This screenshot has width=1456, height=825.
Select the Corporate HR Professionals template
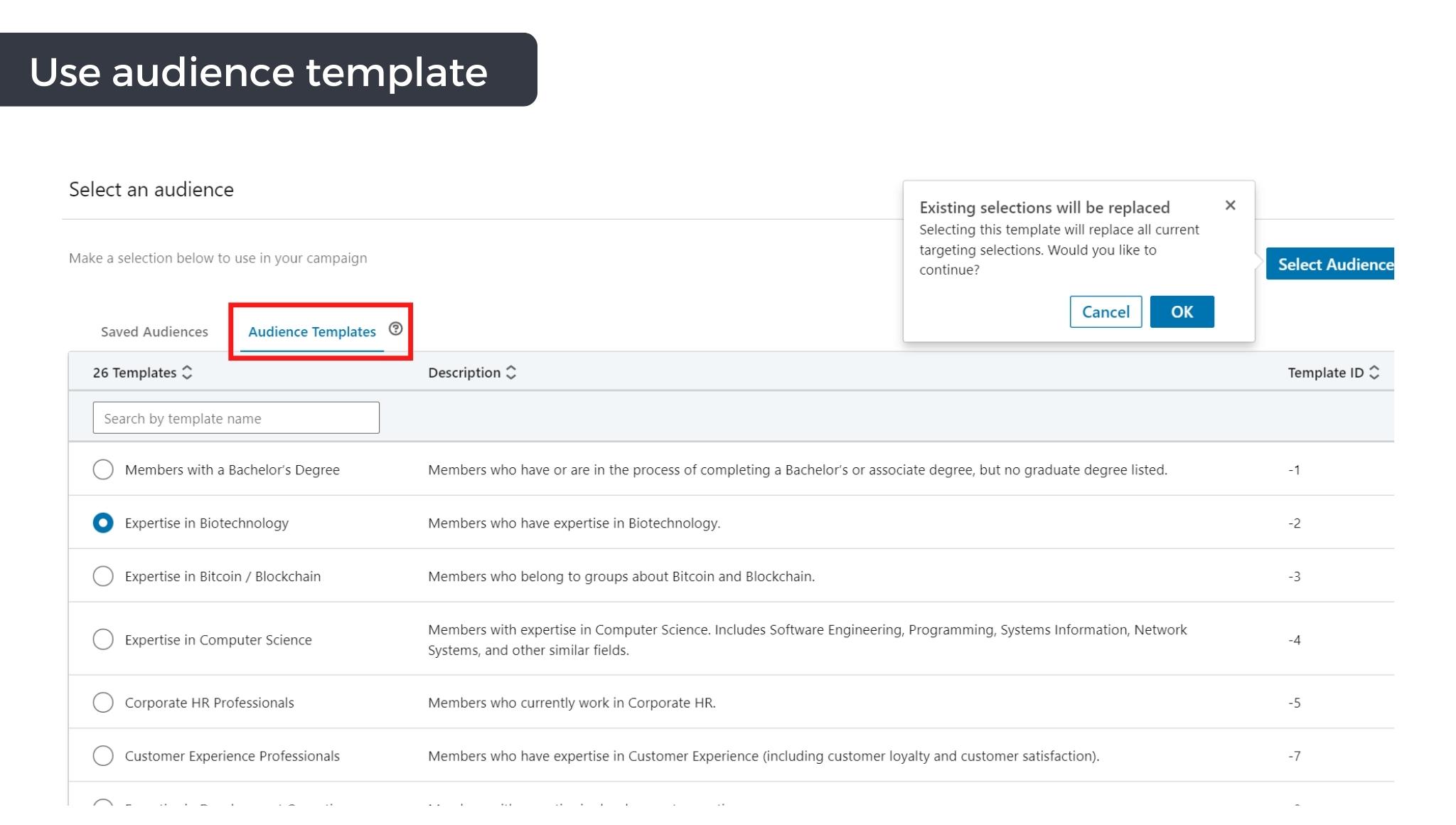tap(102, 702)
